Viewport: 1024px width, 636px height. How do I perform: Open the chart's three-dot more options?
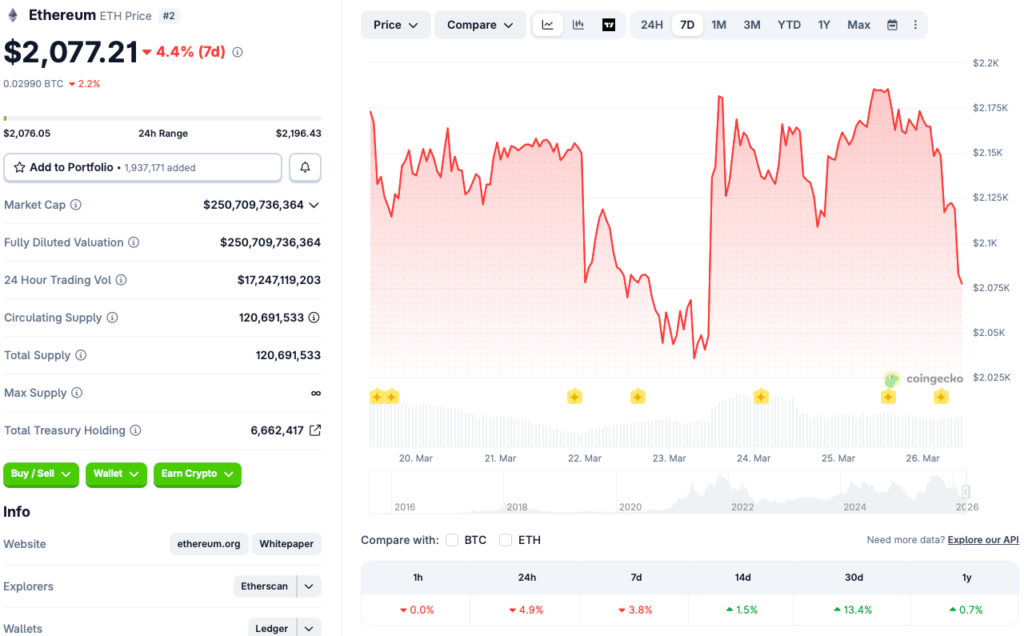(x=915, y=25)
